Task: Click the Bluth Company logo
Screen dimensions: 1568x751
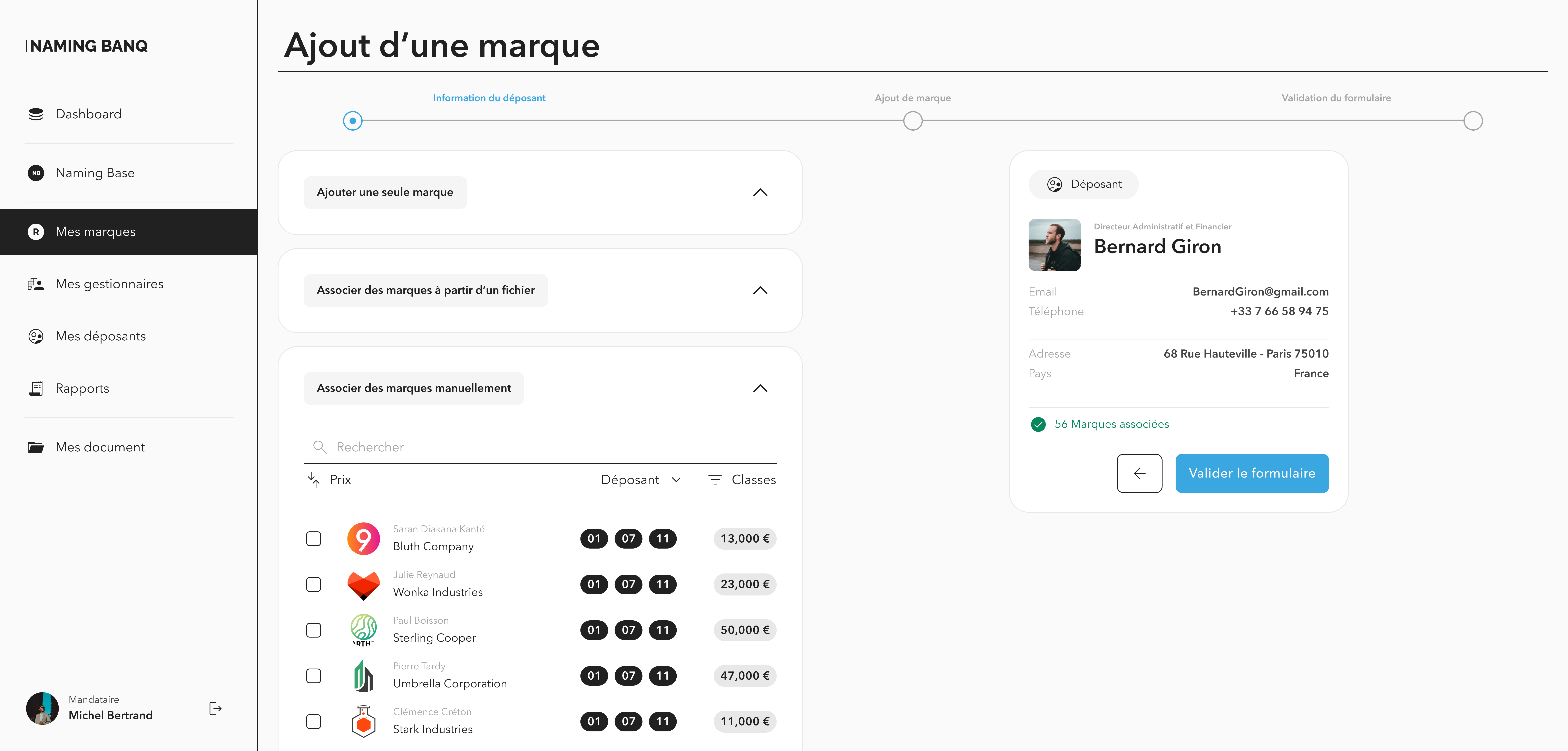Action: [363, 539]
